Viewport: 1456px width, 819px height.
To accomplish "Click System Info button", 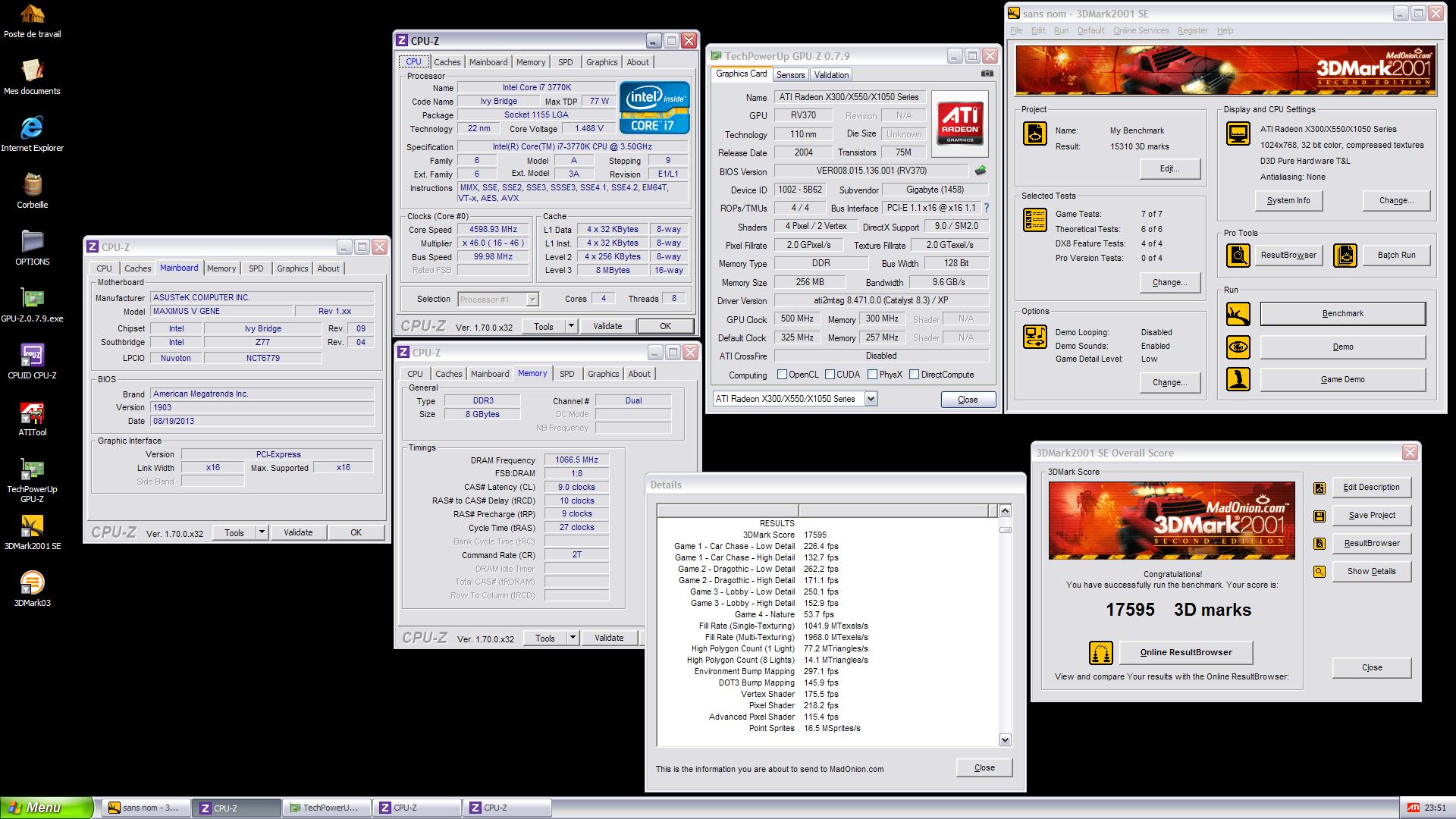I will tap(1288, 200).
